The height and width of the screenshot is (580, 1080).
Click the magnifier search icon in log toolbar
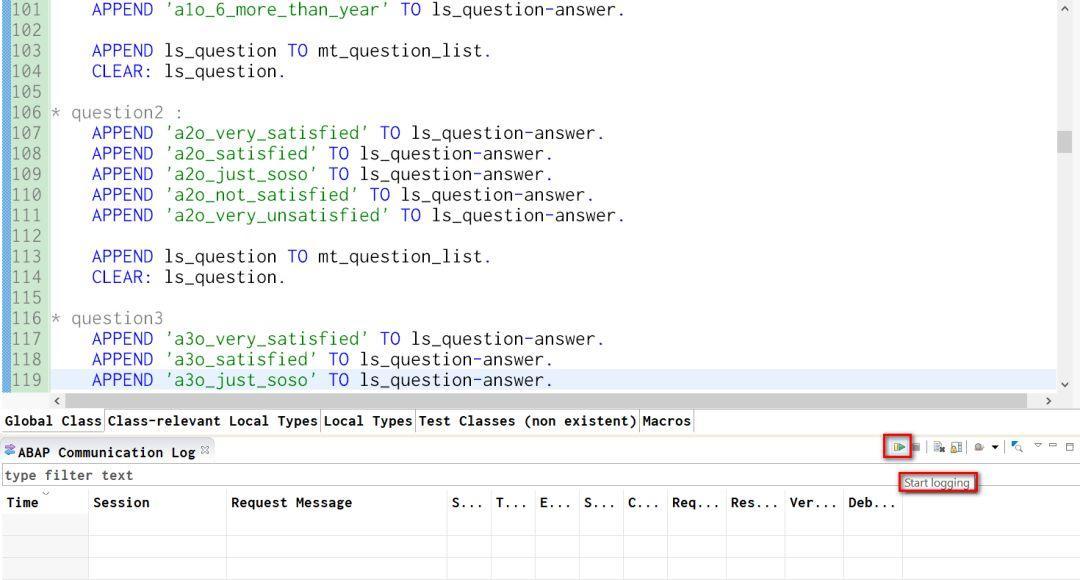pos(1017,447)
